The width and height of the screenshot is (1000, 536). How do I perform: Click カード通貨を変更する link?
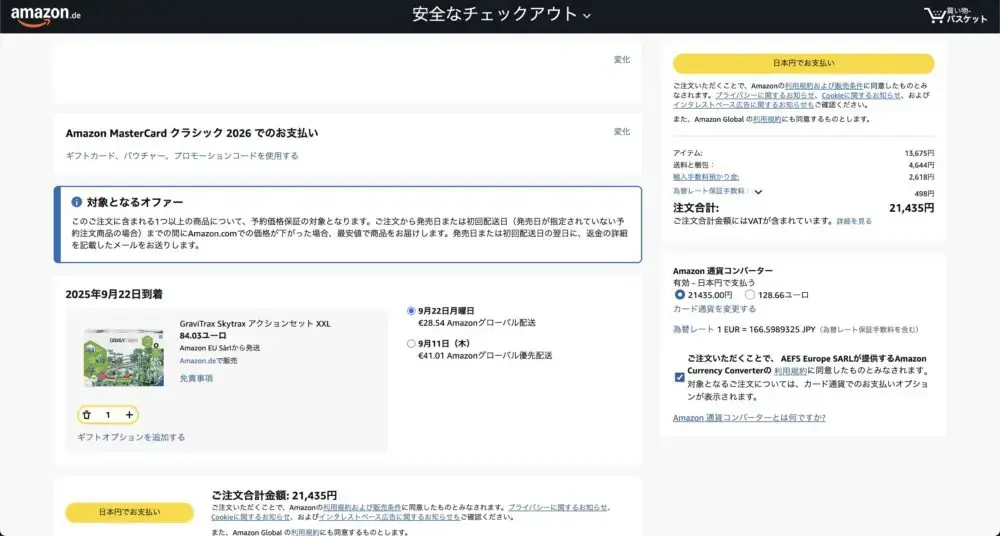click(x=714, y=309)
